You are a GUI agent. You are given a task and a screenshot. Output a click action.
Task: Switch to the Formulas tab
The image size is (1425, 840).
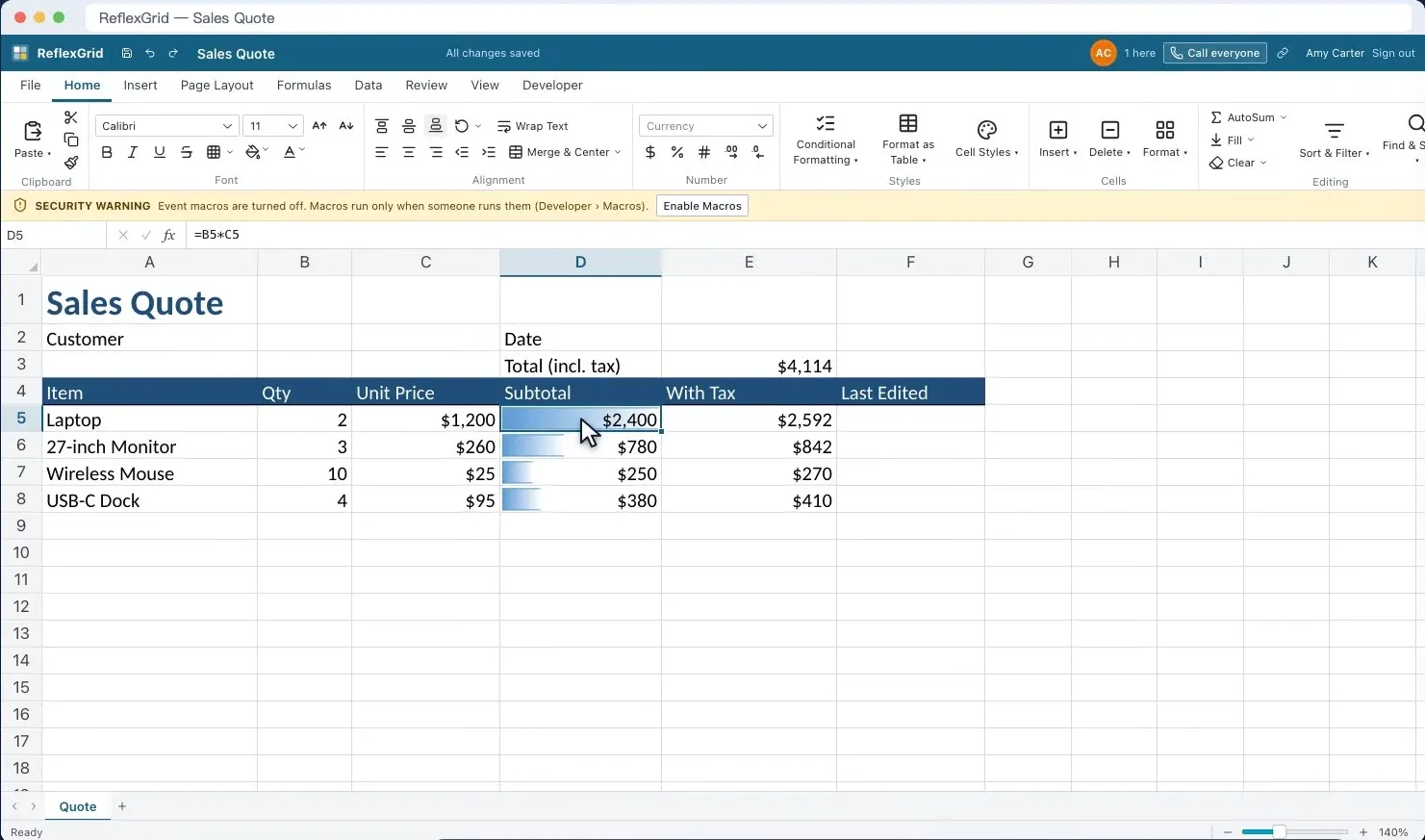point(304,85)
